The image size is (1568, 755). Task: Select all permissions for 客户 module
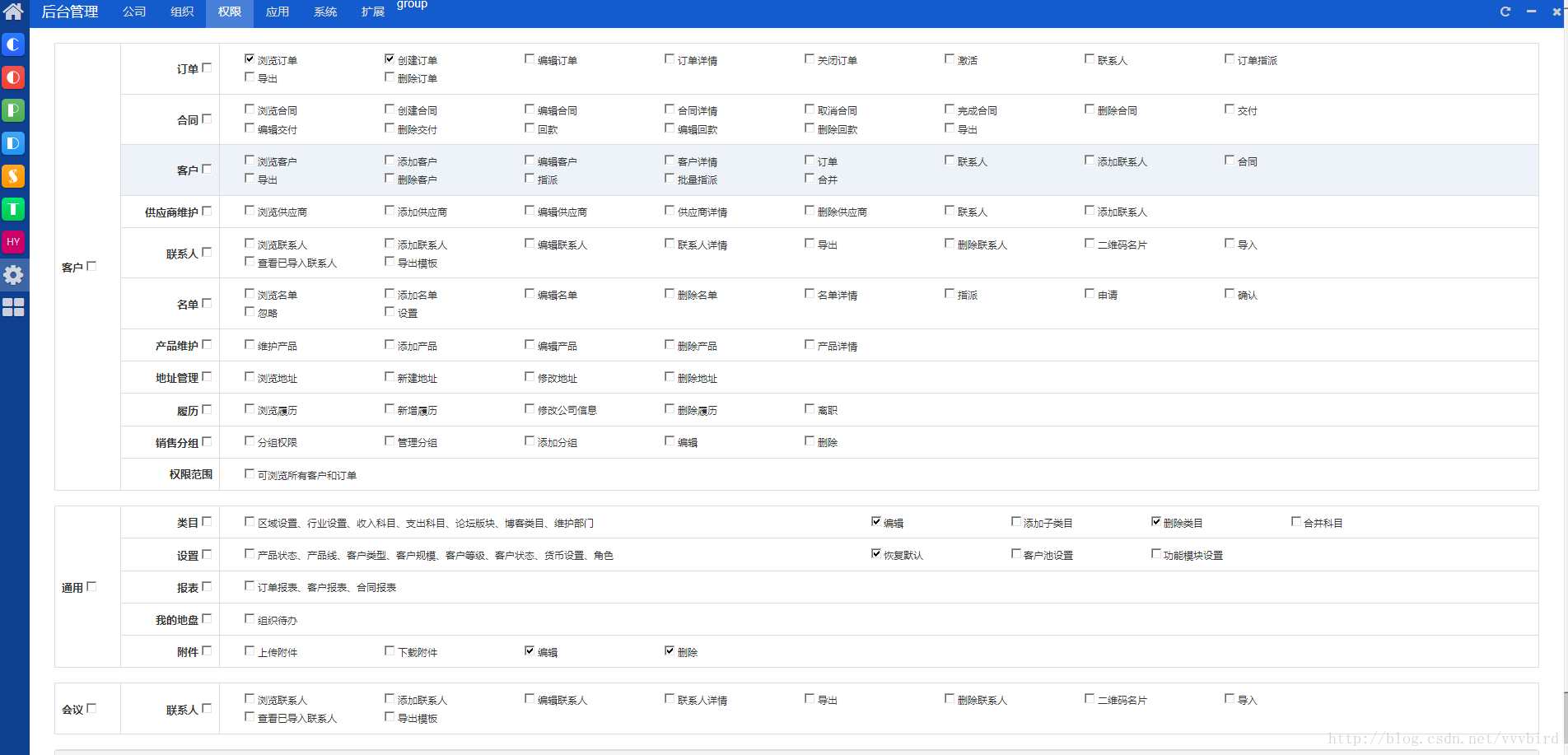click(91, 267)
